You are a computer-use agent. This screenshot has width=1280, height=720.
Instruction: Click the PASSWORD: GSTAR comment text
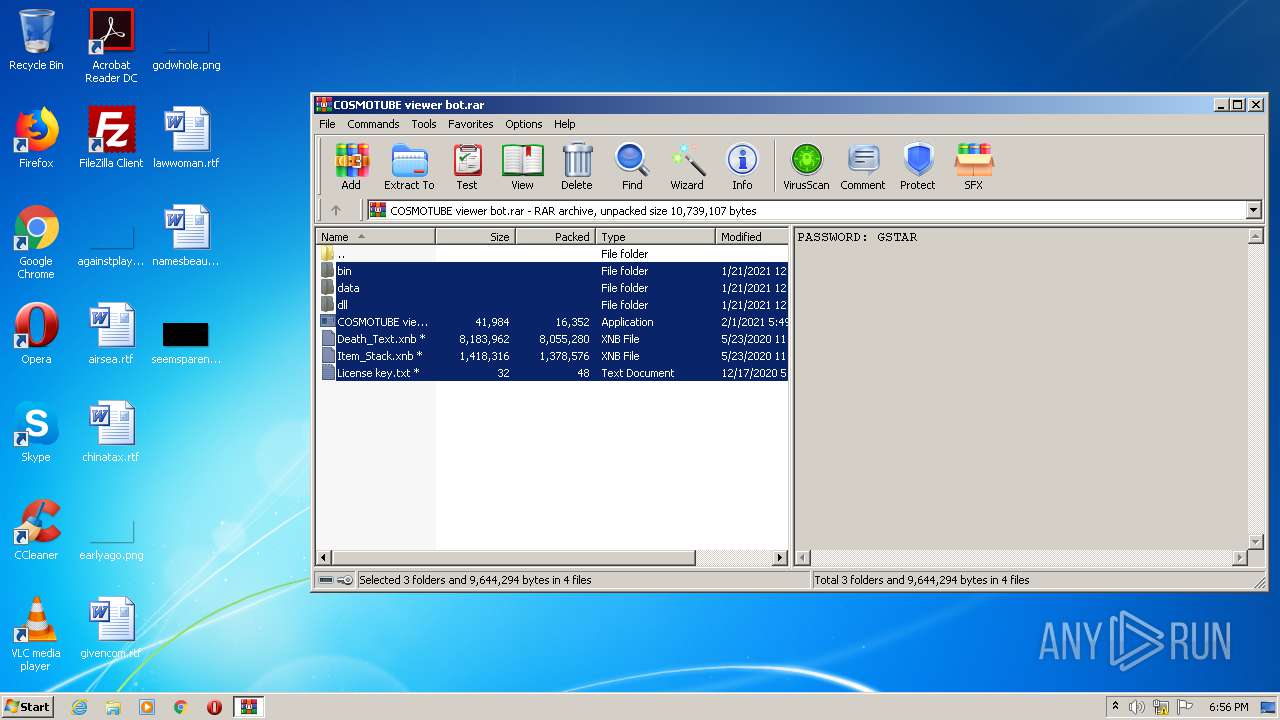click(x=857, y=237)
